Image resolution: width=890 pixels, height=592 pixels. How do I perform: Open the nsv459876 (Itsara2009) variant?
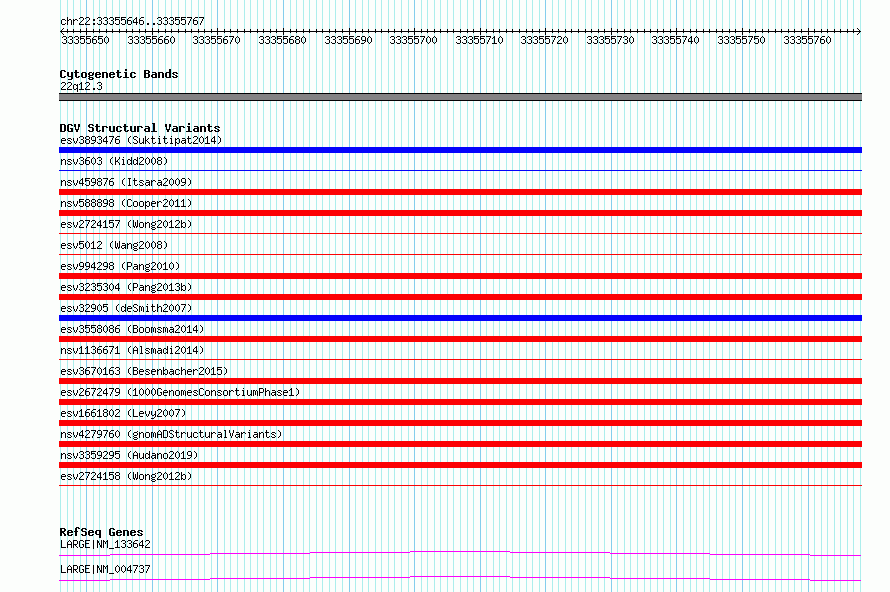coord(126,182)
